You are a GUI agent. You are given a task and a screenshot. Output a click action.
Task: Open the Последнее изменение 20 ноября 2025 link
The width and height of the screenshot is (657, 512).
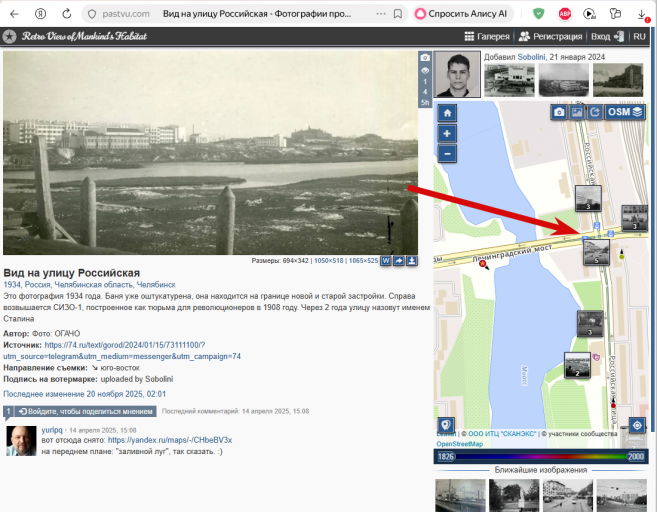(x=85, y=394)
